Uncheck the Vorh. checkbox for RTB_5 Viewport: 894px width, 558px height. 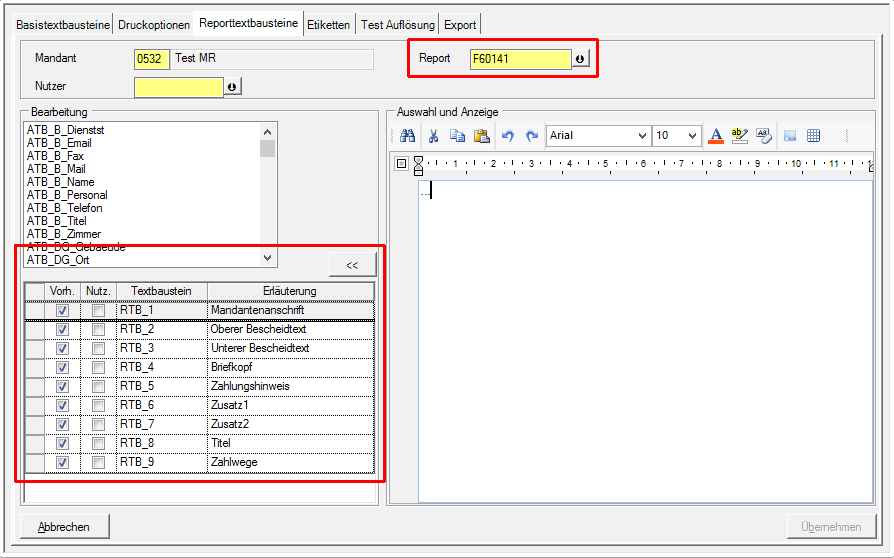coord(63,386)
